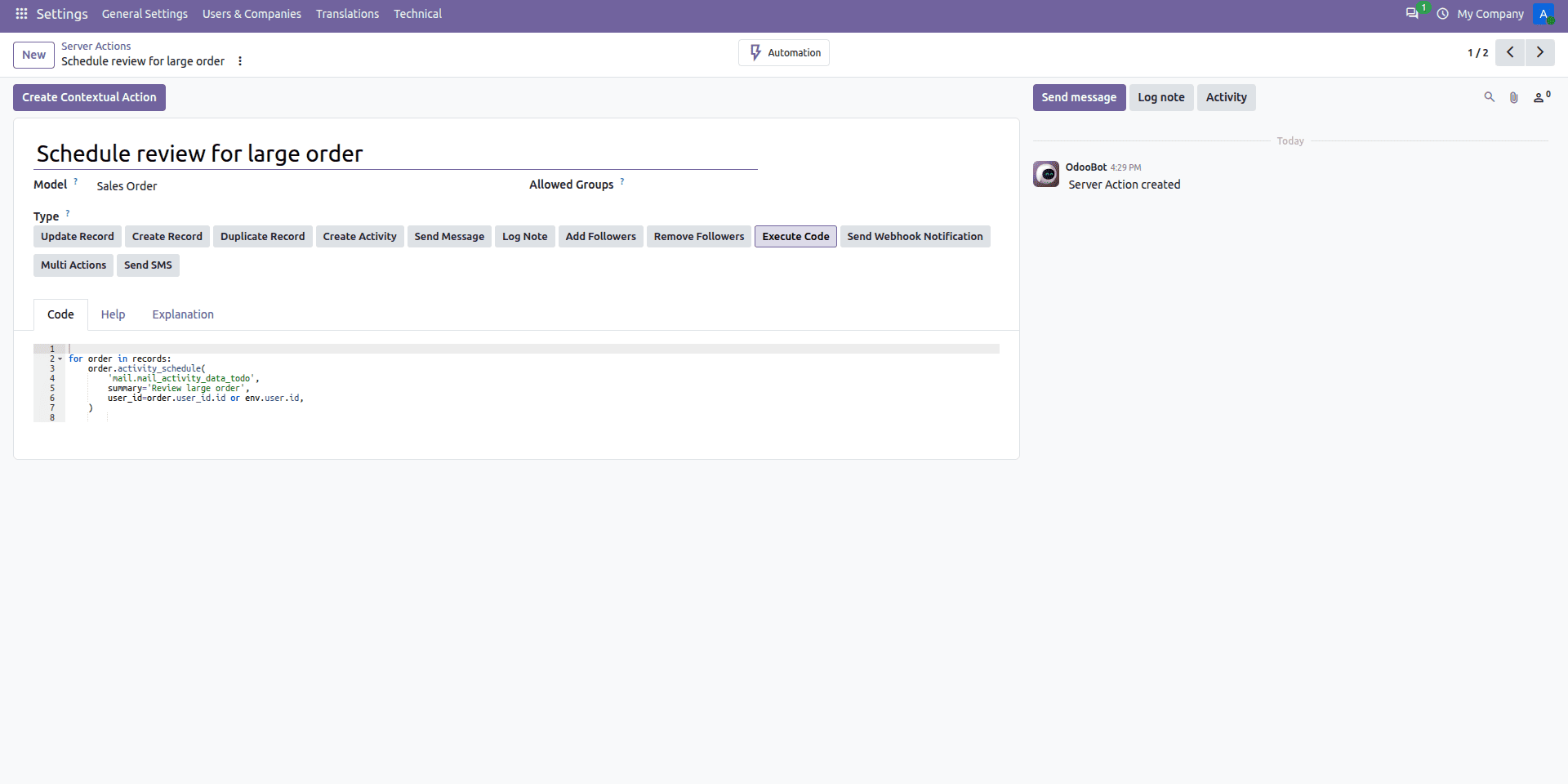Collapse code fold arrow on line 2

[x=60, y=359]
